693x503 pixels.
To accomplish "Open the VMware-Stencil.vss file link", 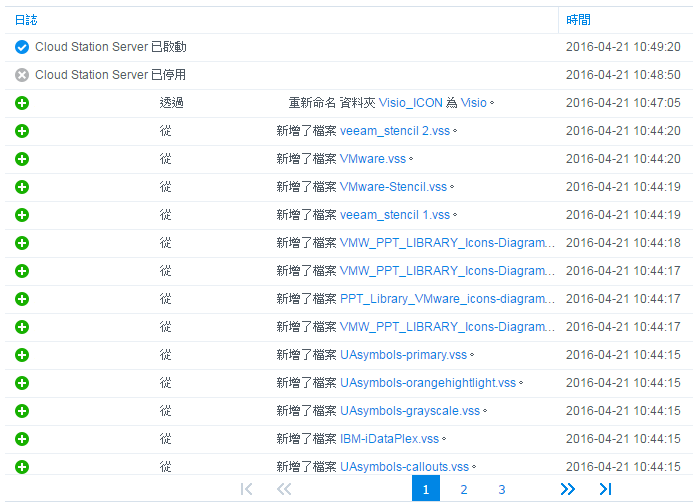I will (393, 187).
